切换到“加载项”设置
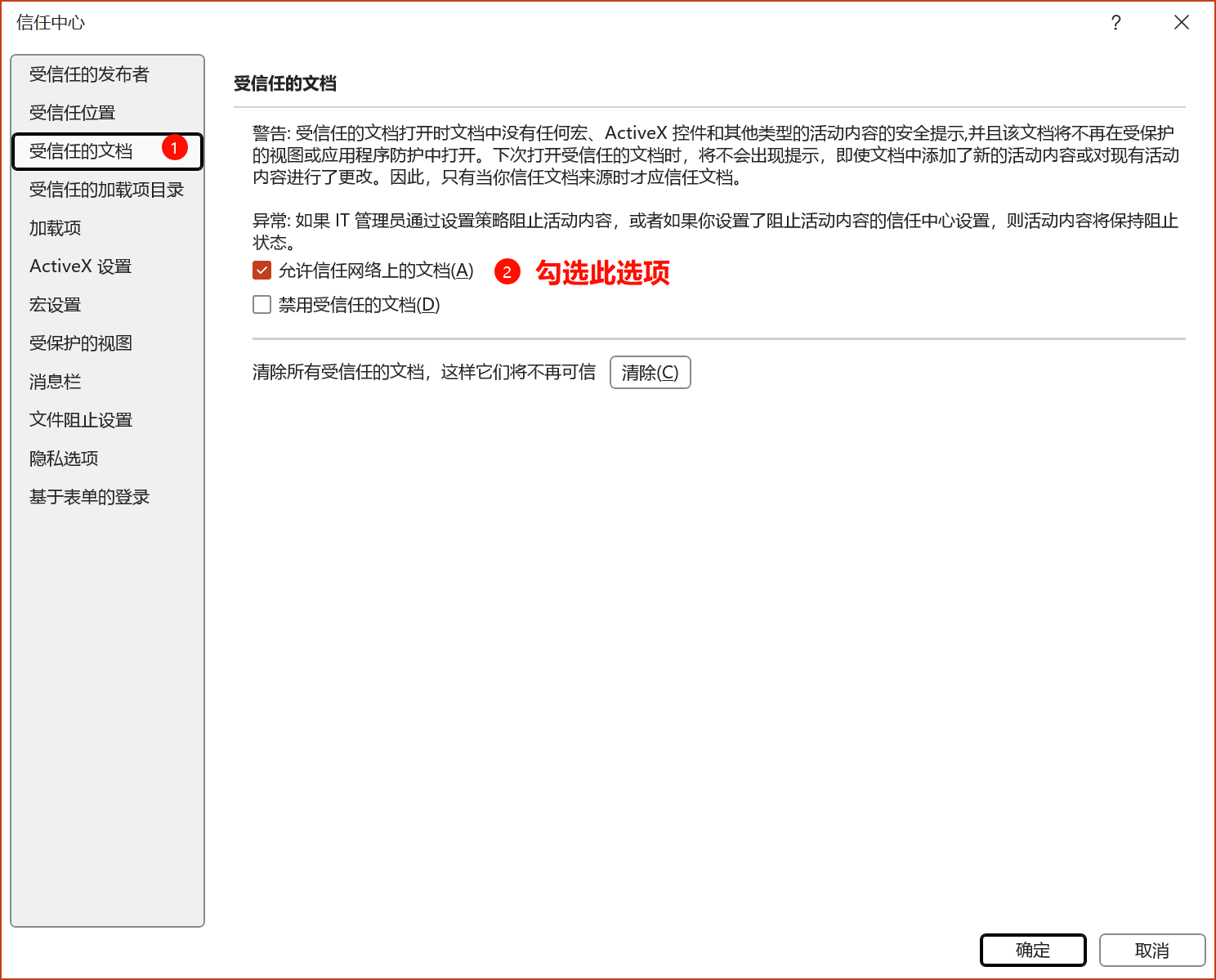The height and width of the screenshot is (980, 1216). (54, 227)
